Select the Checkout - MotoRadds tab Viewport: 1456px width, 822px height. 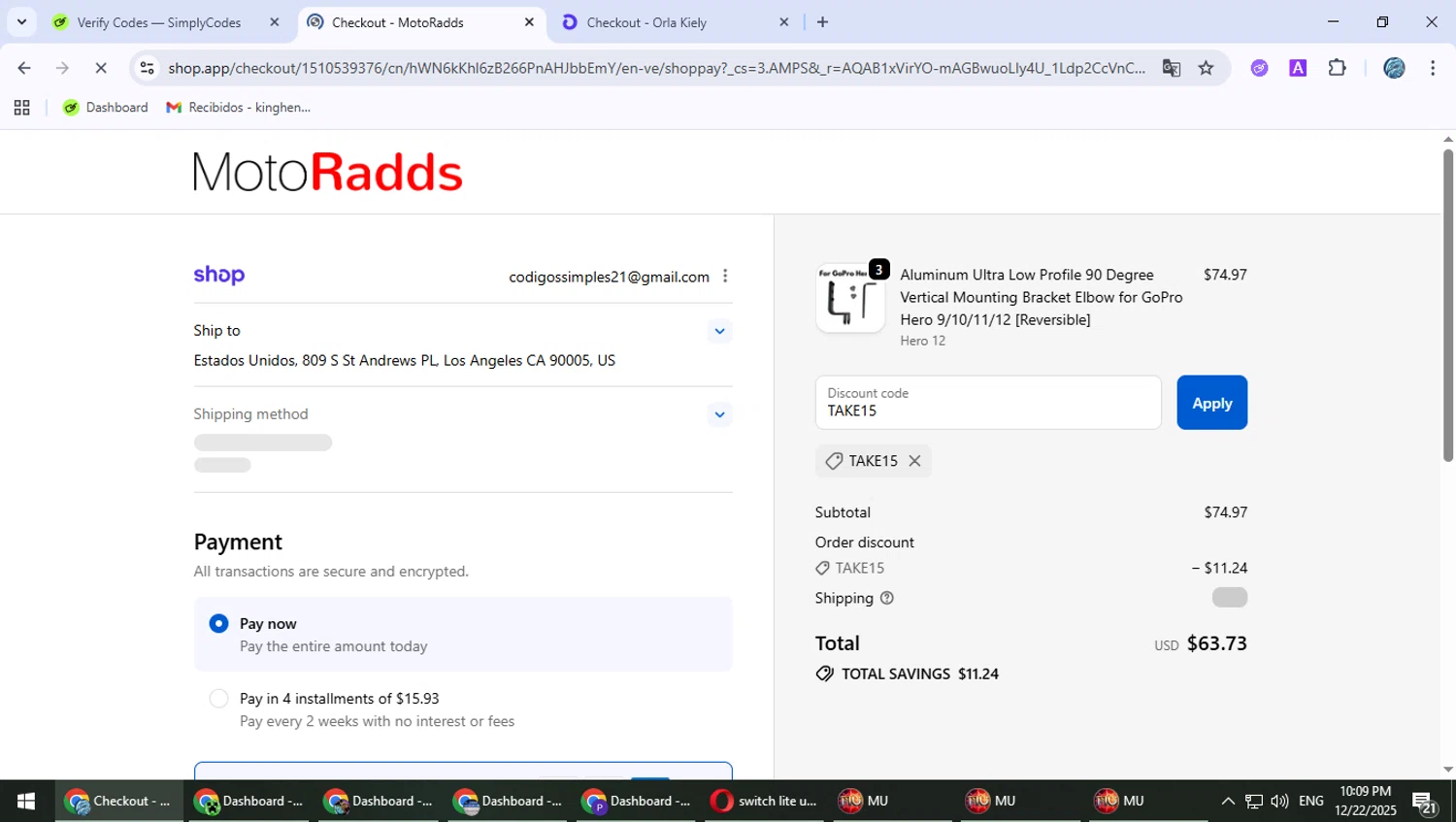click(x=398, y=22)
